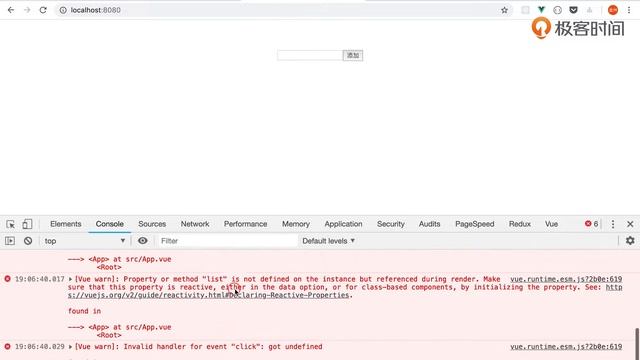Focus the todo text input field

pos(310,56)
